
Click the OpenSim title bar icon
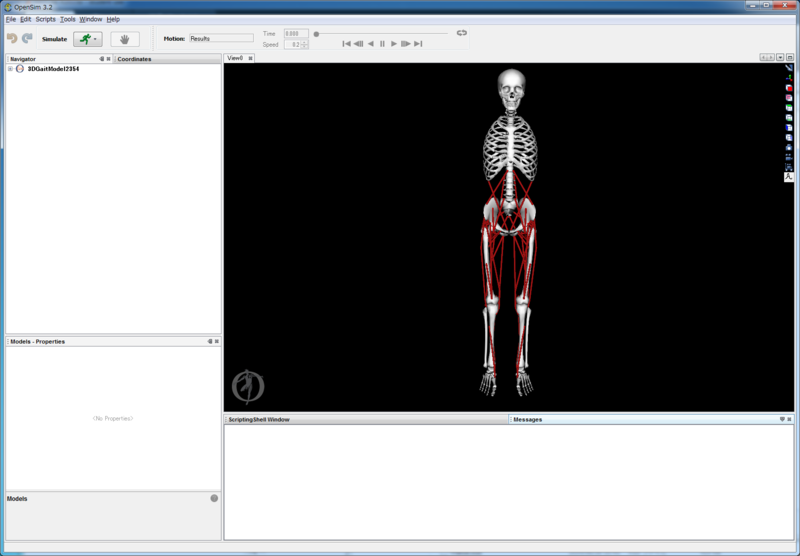pyautogui.click(x=8, y=7)
